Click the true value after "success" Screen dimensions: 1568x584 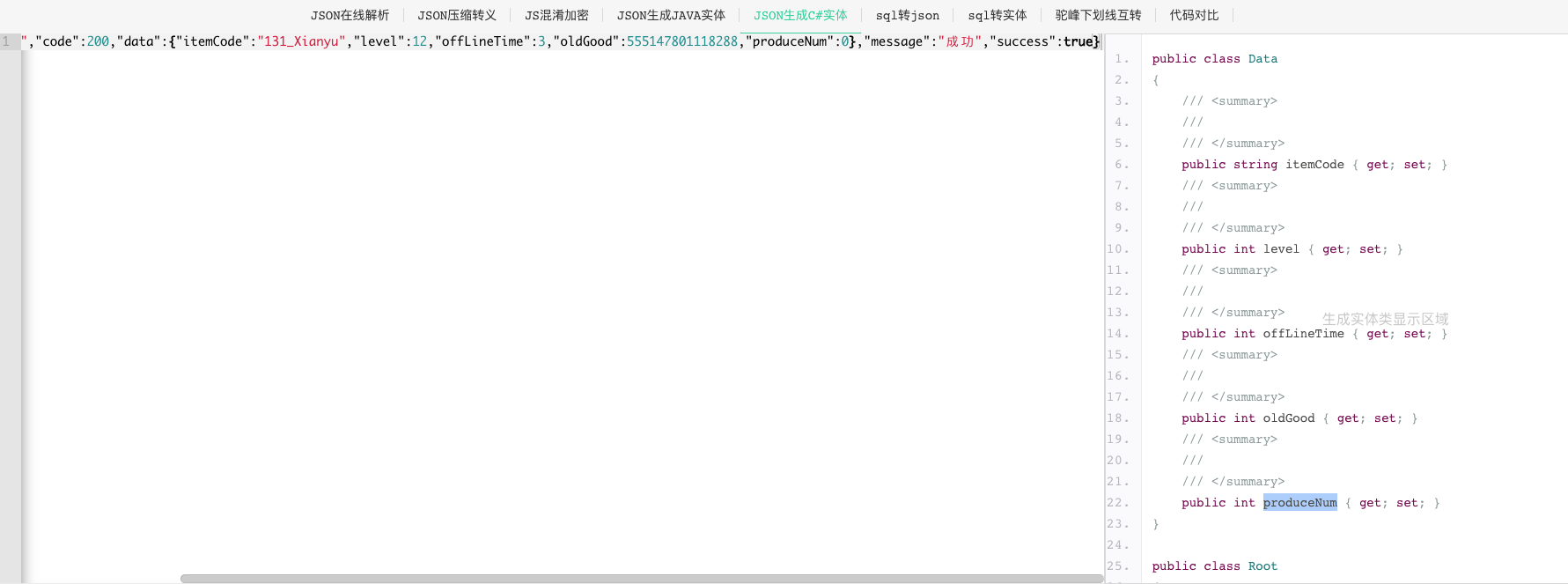click(1078, 41)
